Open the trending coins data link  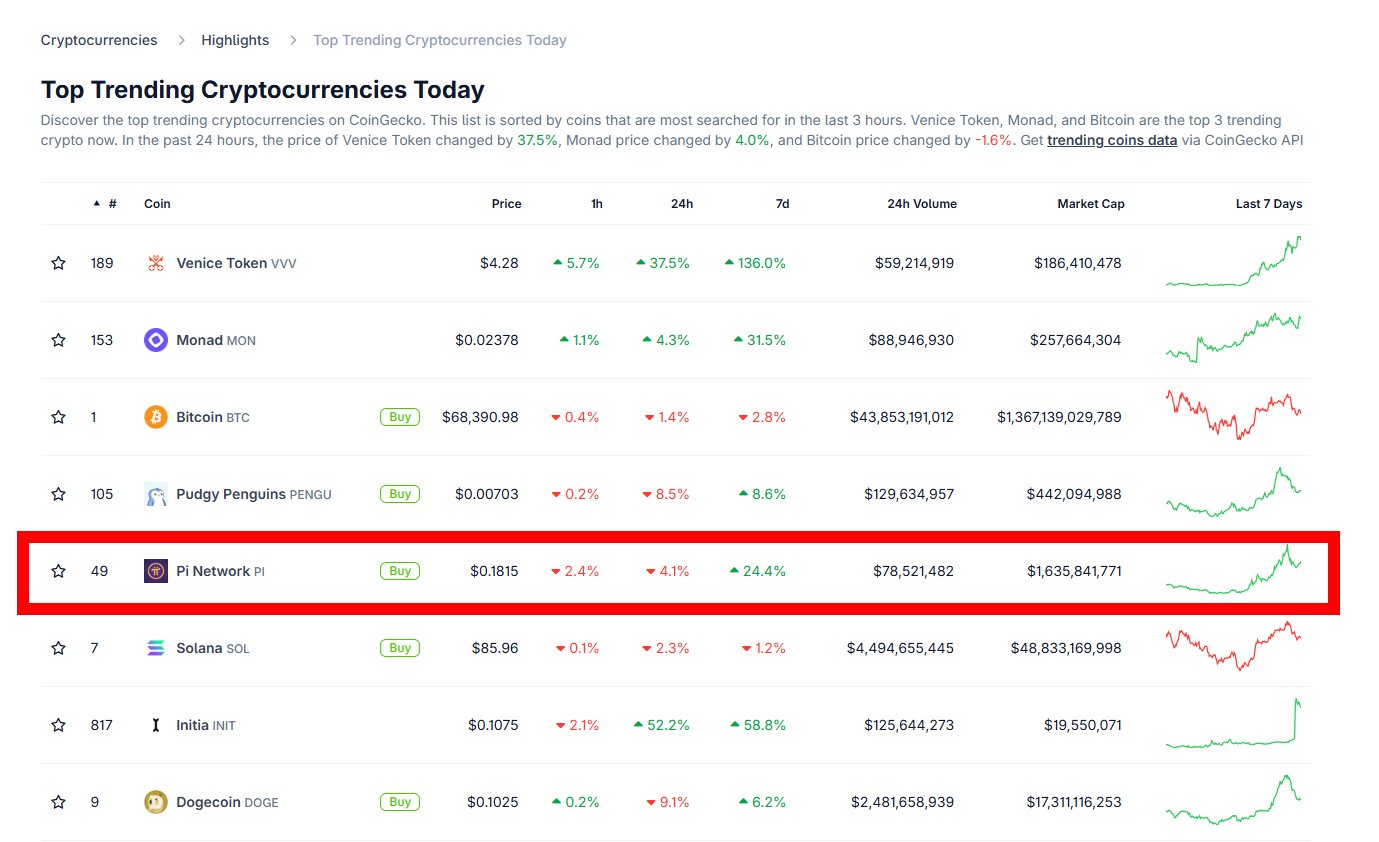click(x=1111, y=140)
